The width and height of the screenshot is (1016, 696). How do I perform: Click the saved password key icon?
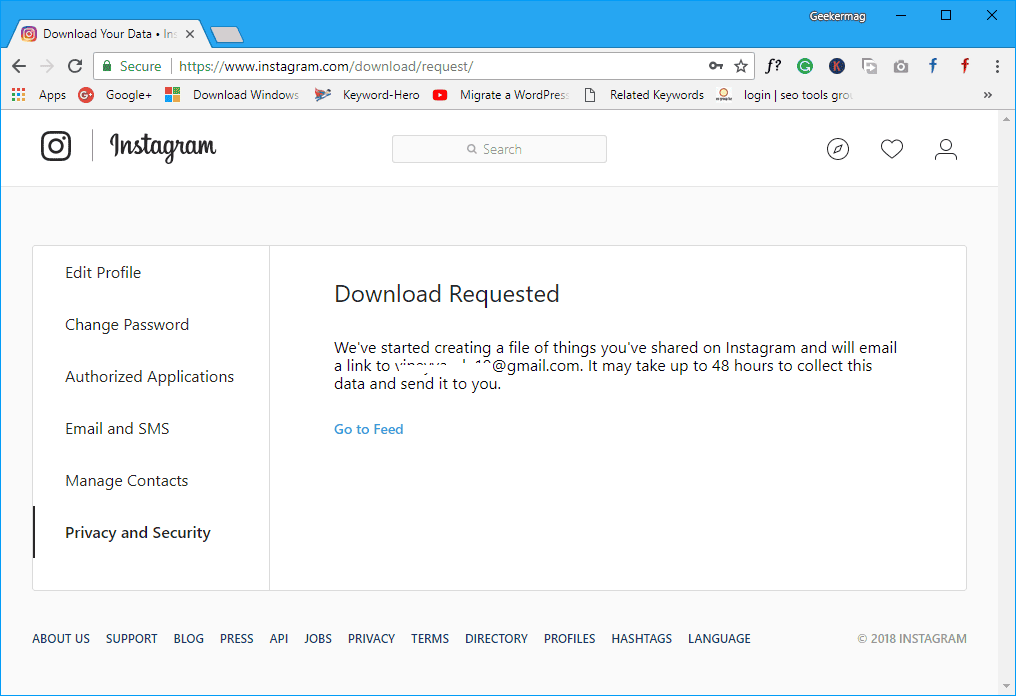point(715,66)
